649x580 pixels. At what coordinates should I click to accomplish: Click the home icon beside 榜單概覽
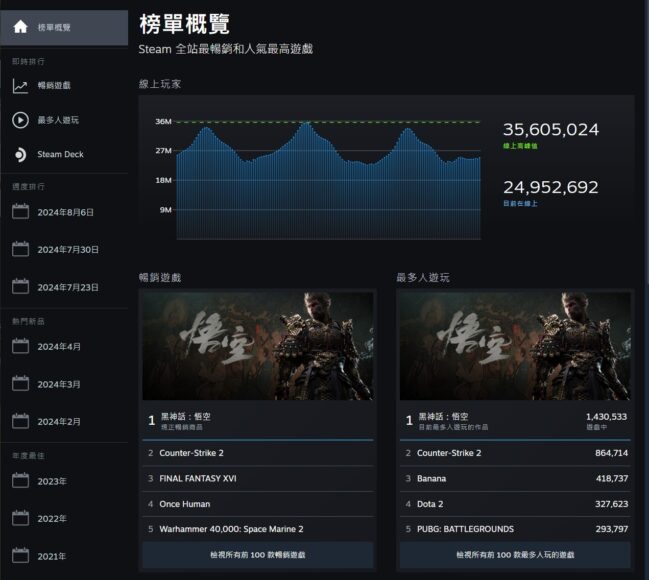tap(20, 27)
